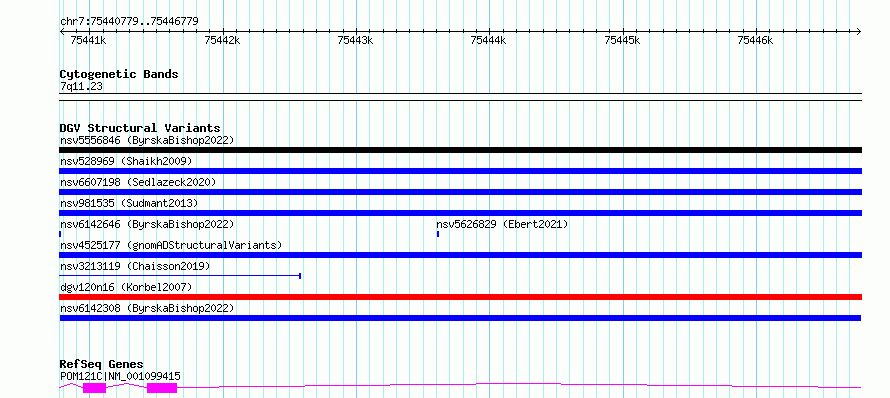This screenshot has height=398, width=890.
Task: Open nsv4525177 (gnomADStructuralVariants) label
Action: [171, 245]
